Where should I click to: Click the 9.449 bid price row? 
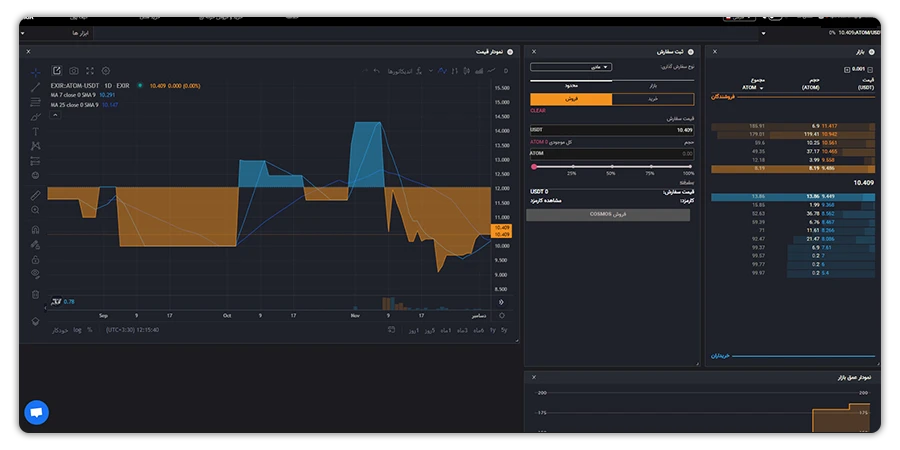tap(793, 197)
